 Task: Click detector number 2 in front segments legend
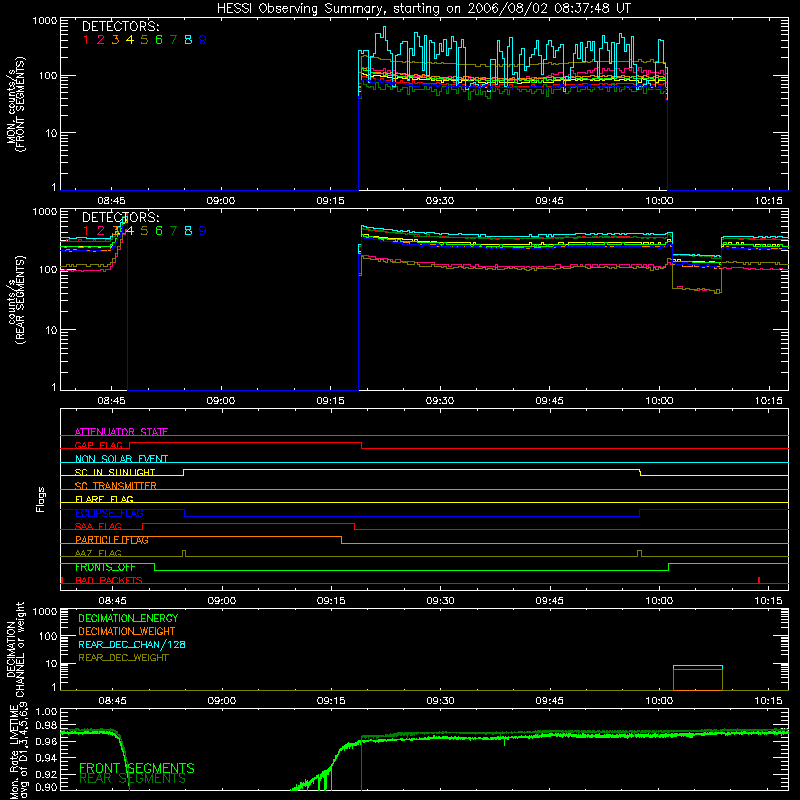point(101,40)
